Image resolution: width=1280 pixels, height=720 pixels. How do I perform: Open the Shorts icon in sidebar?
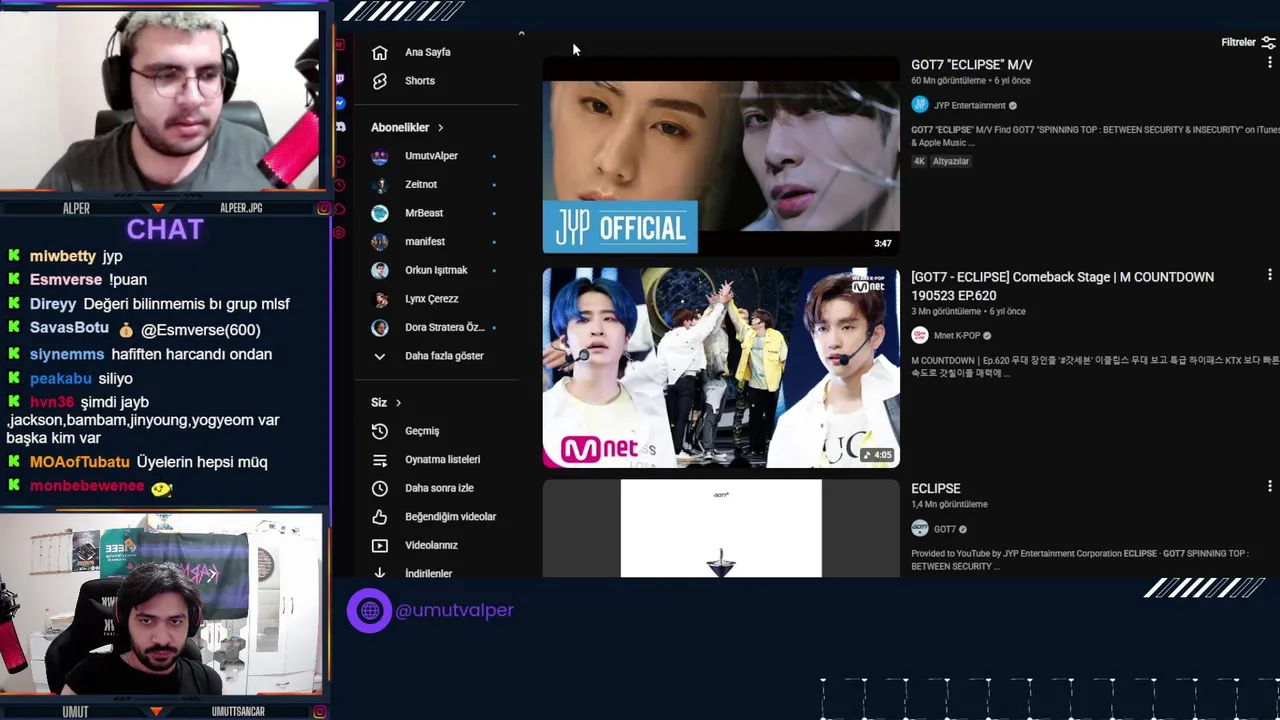pyautogui.click(x=379, y=81)
